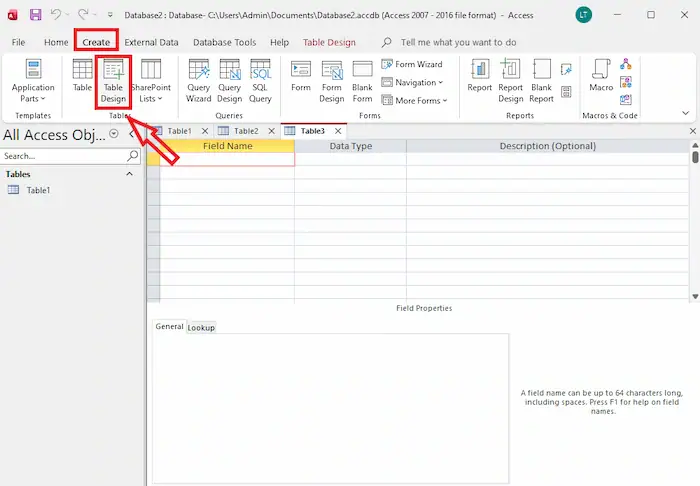Open the External Data ribbon tab
700x486 pixels.
coord(151,43)
